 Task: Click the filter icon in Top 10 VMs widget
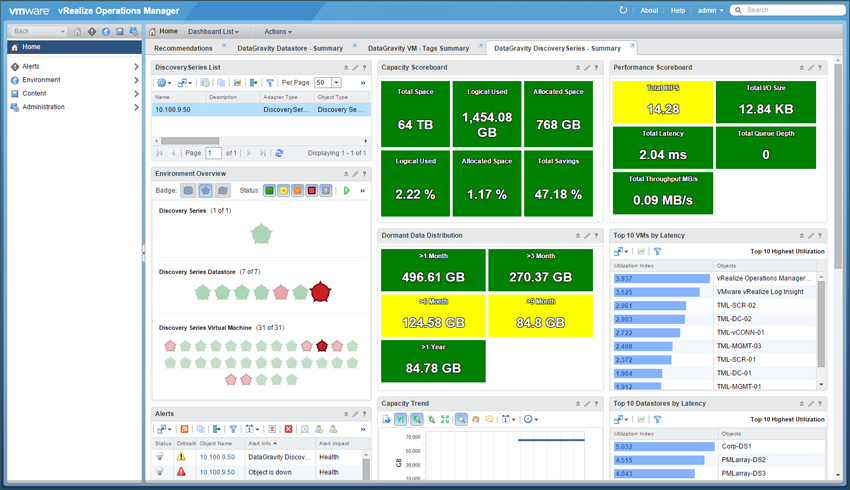(x=658, y=252)
